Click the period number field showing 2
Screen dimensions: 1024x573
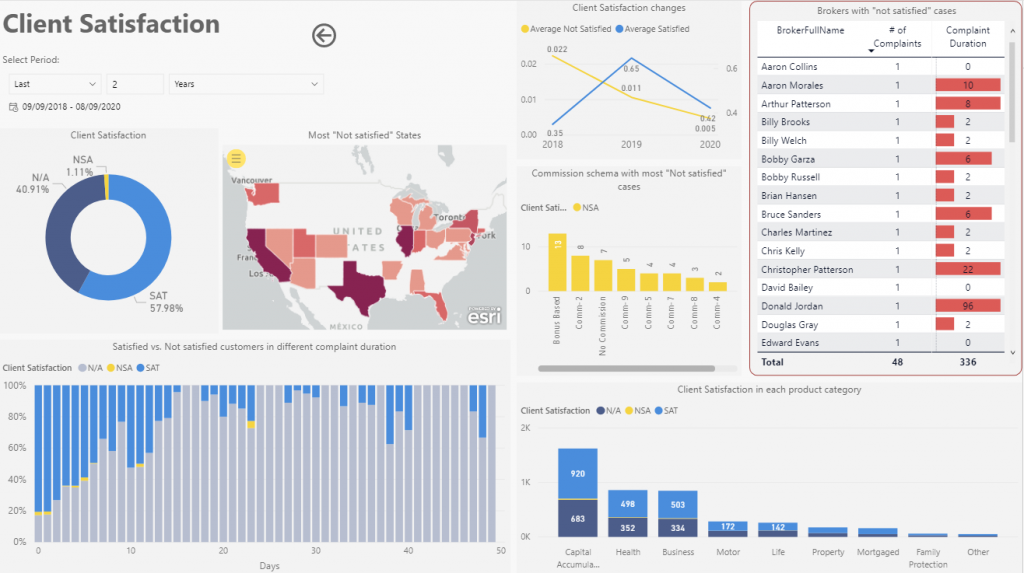135,85
